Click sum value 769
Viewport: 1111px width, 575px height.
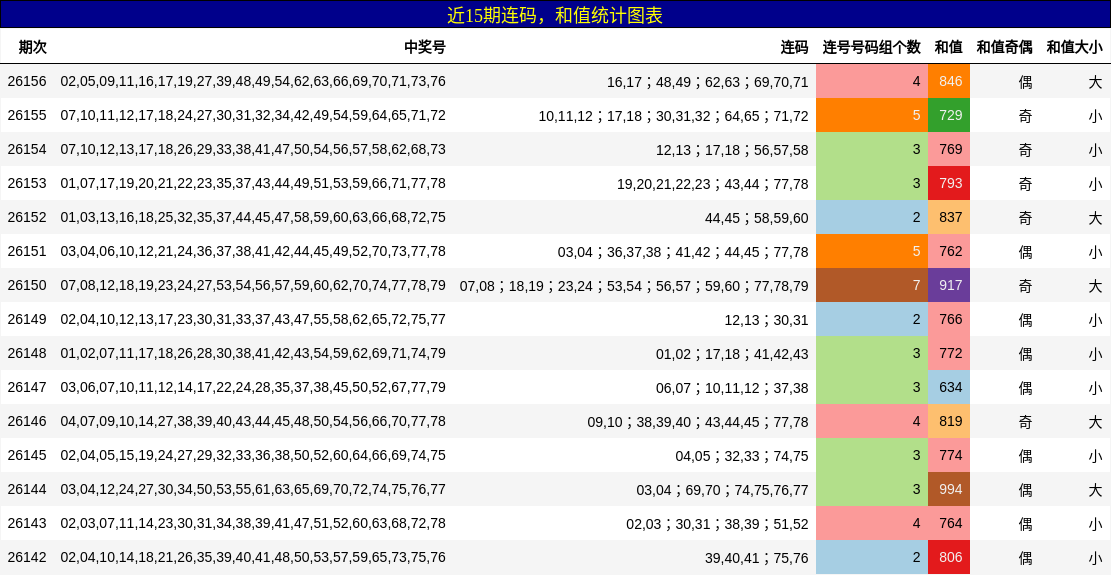pos(950,149)
